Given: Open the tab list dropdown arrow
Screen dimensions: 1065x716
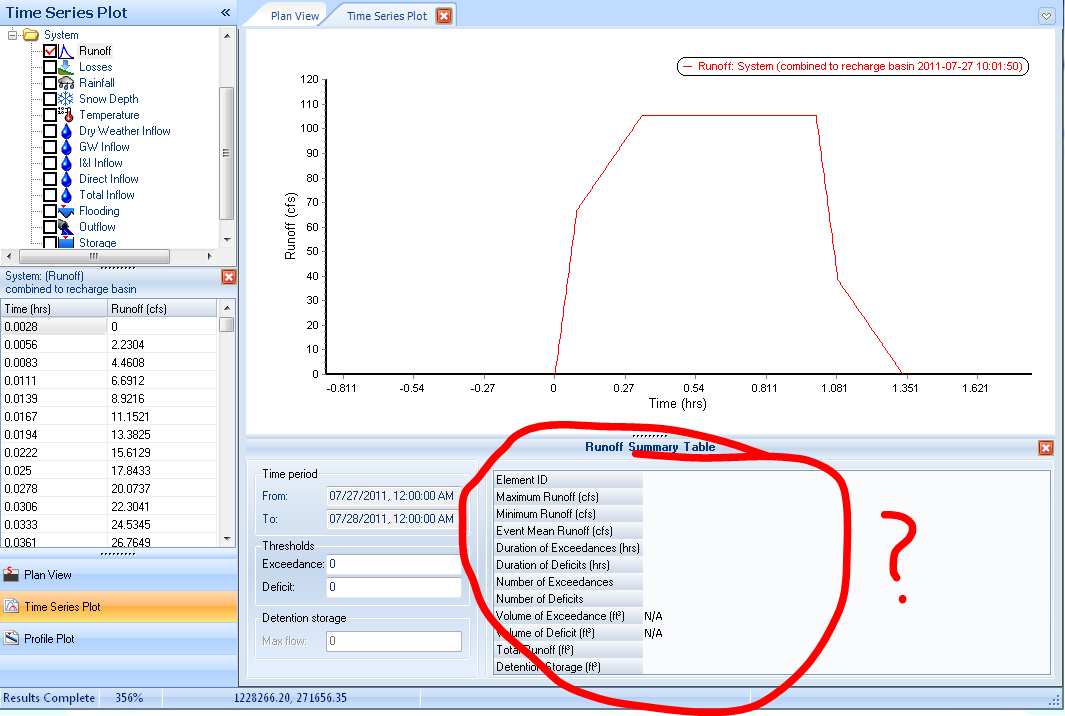Looking at the screenshot, I should pyautogui.click(x=1047, y=16).
